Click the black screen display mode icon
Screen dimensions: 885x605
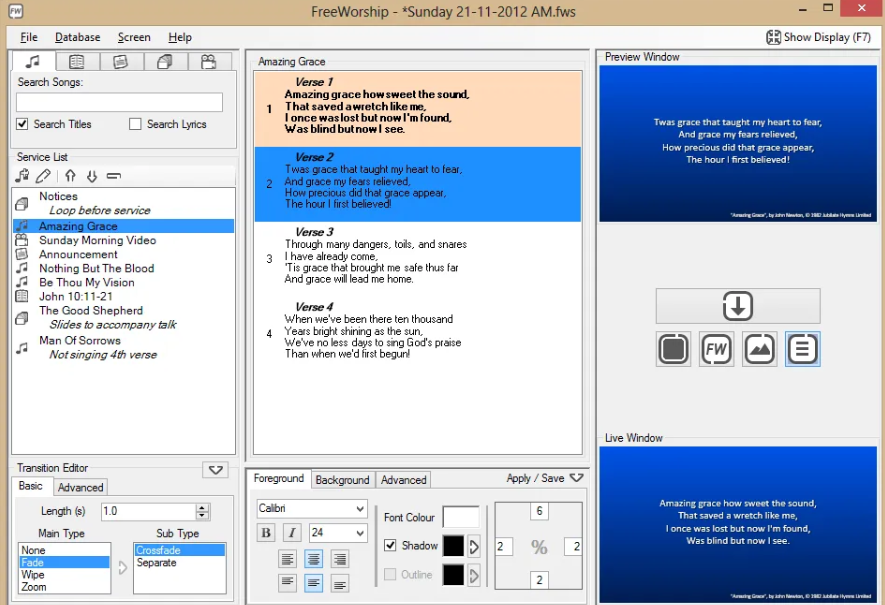click(x=673, y=349)
